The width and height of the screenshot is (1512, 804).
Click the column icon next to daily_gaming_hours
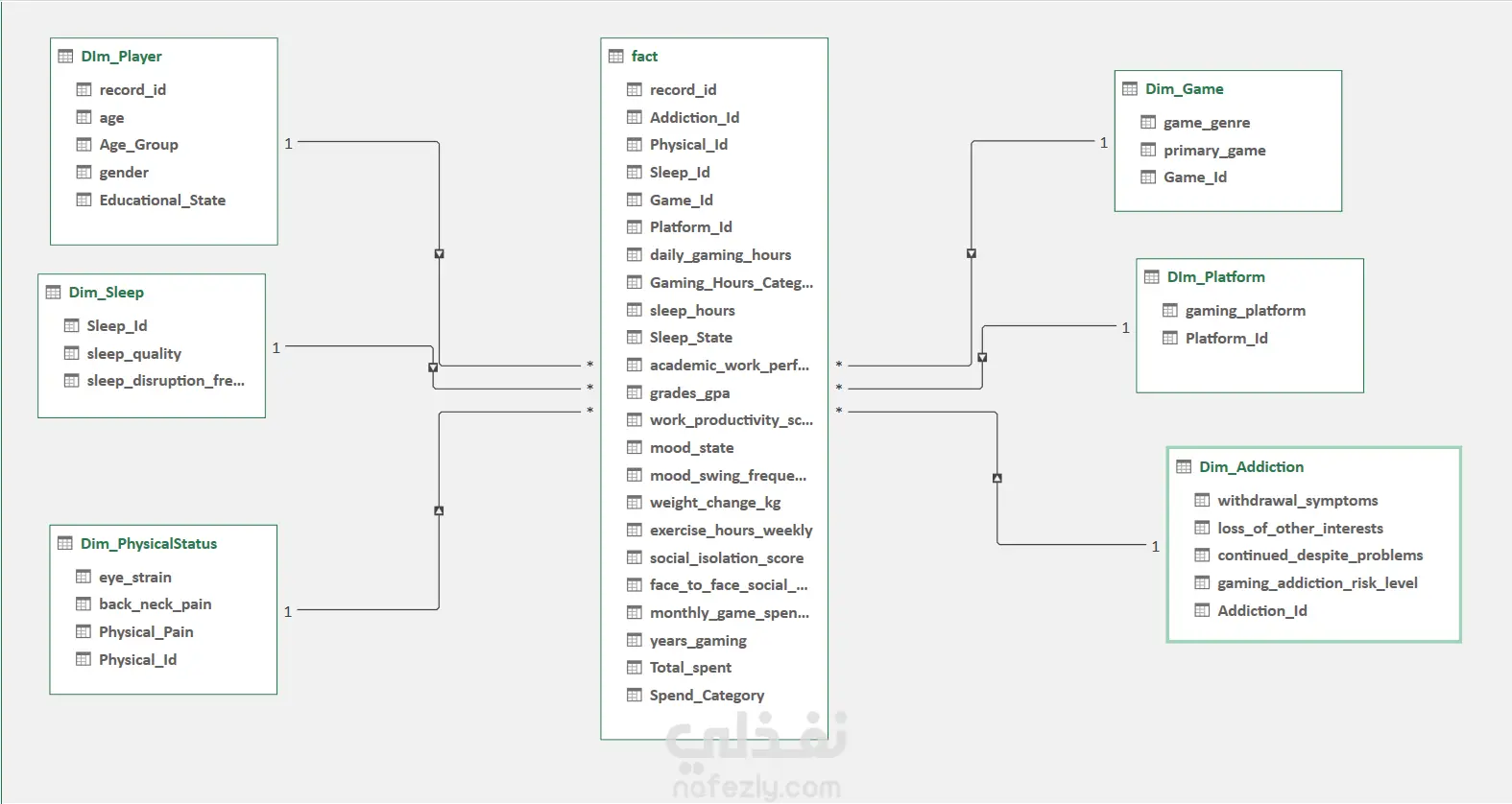point(635,255)
